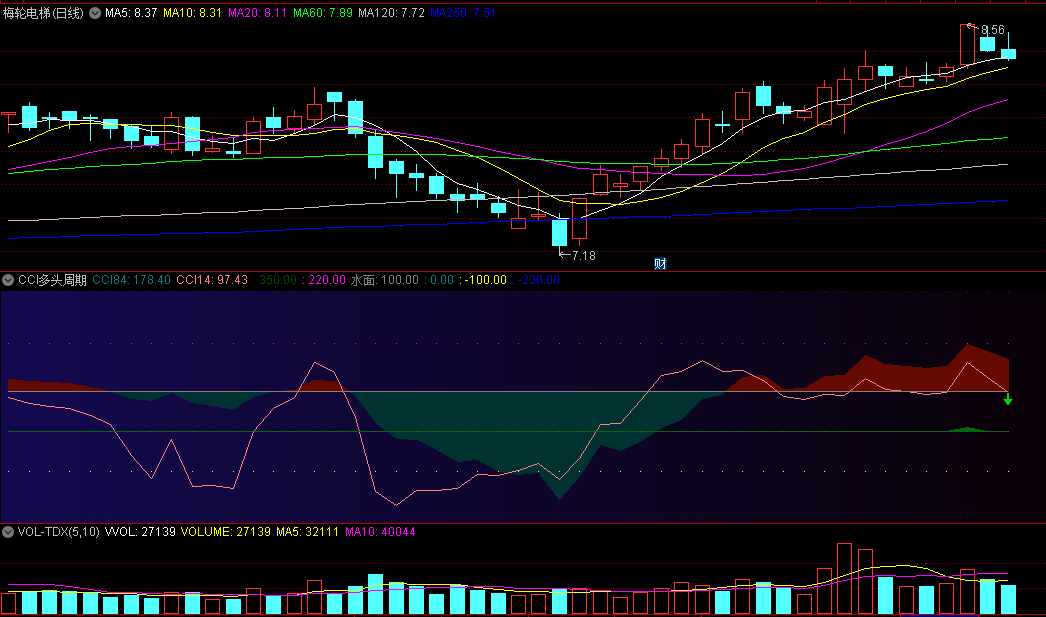This screenshot has width=1046, height=617.
Task: Click the MA120: 7.72 label
Action: click(x=391, y=13)
